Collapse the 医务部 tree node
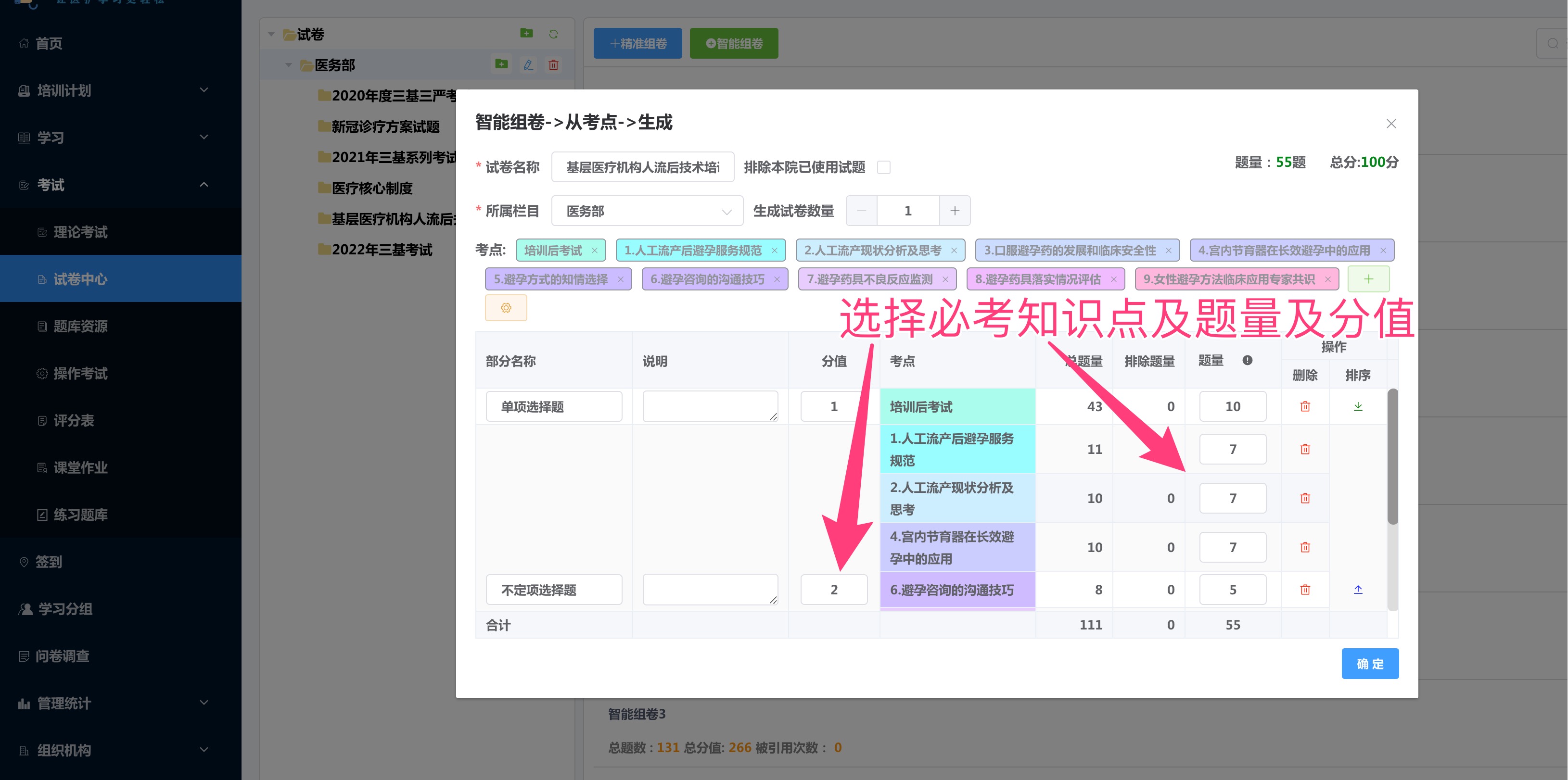The height and width of the screenshot is (780, 1568). (x=289, y=65)
